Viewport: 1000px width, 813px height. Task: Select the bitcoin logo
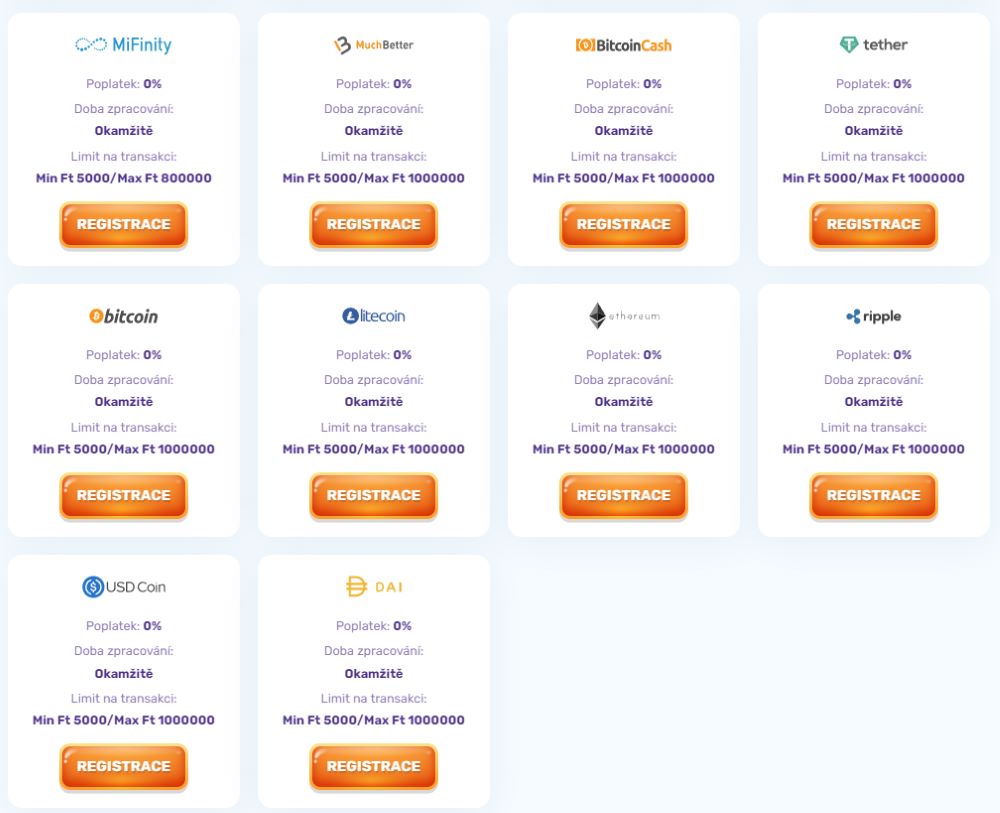124,316
